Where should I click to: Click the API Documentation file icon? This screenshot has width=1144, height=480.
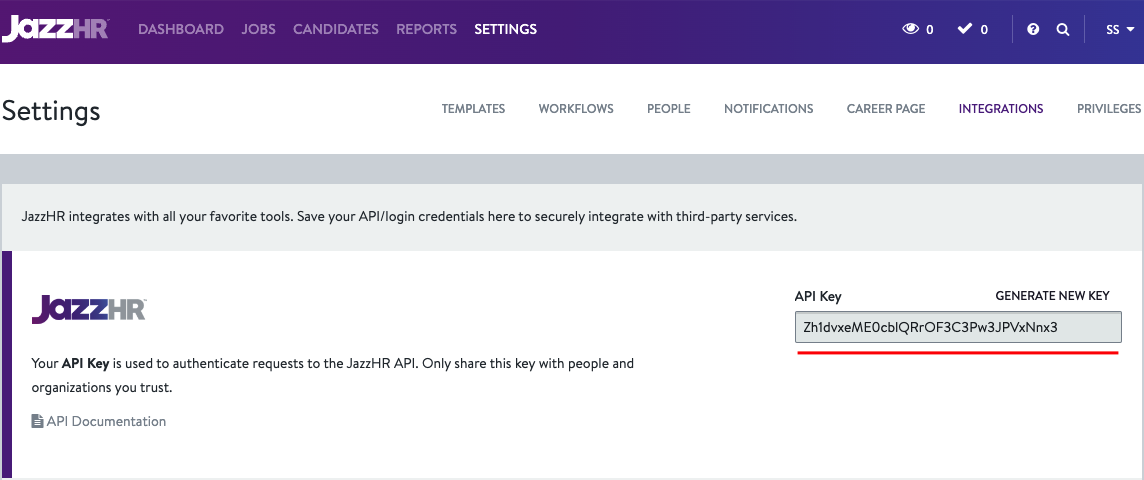[x=37, y=421]
